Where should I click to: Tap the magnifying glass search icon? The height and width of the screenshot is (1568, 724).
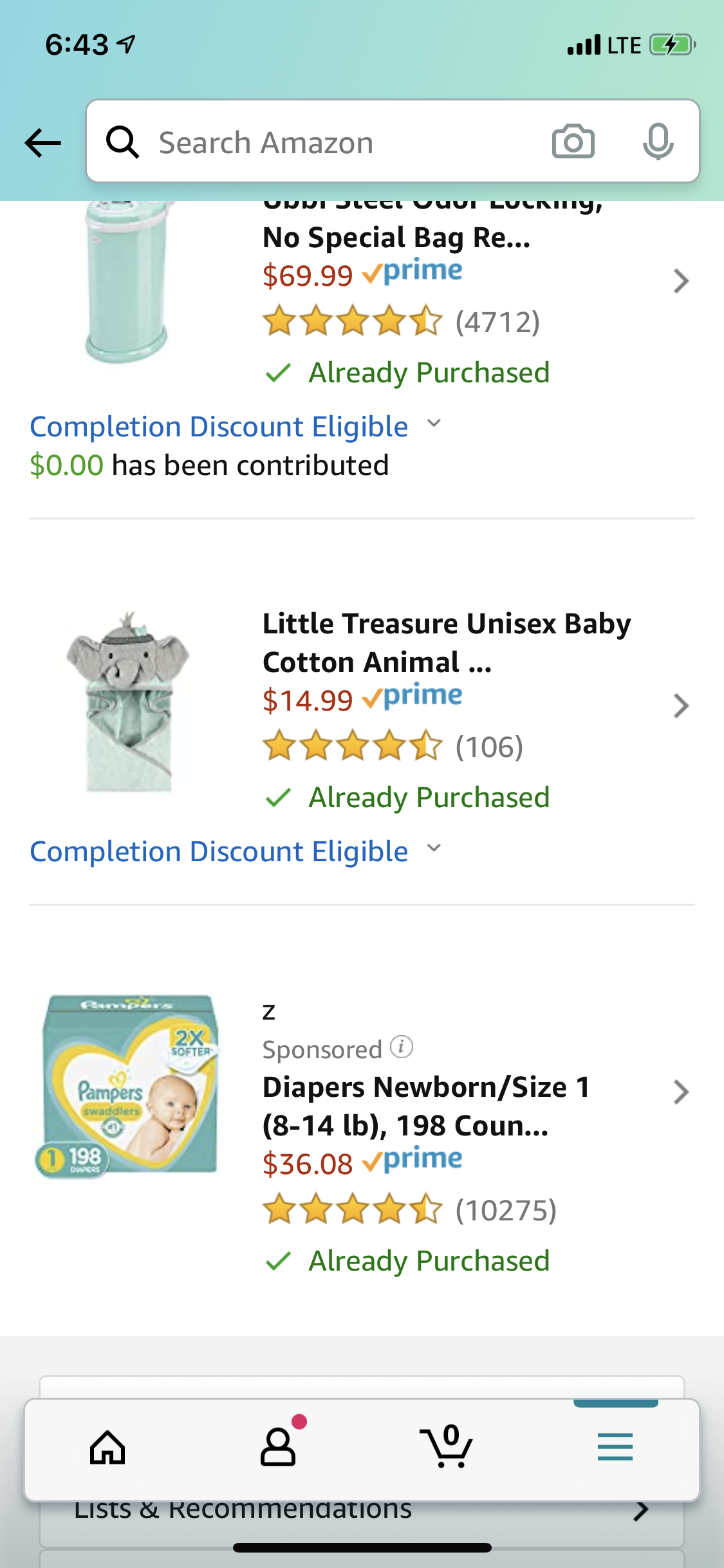point(122,142)
